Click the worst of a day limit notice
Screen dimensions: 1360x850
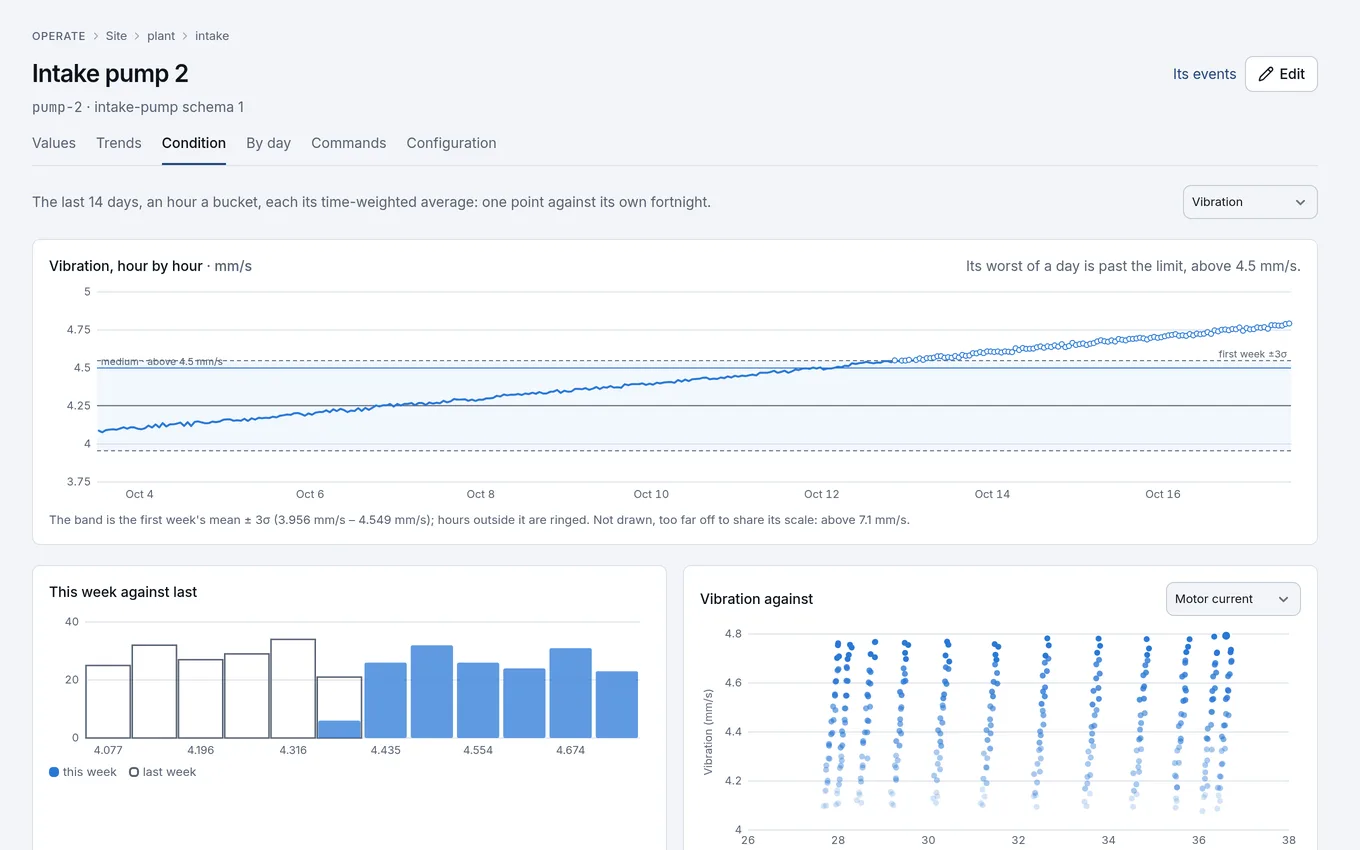pyautogui.click(x=1133, y=266)
